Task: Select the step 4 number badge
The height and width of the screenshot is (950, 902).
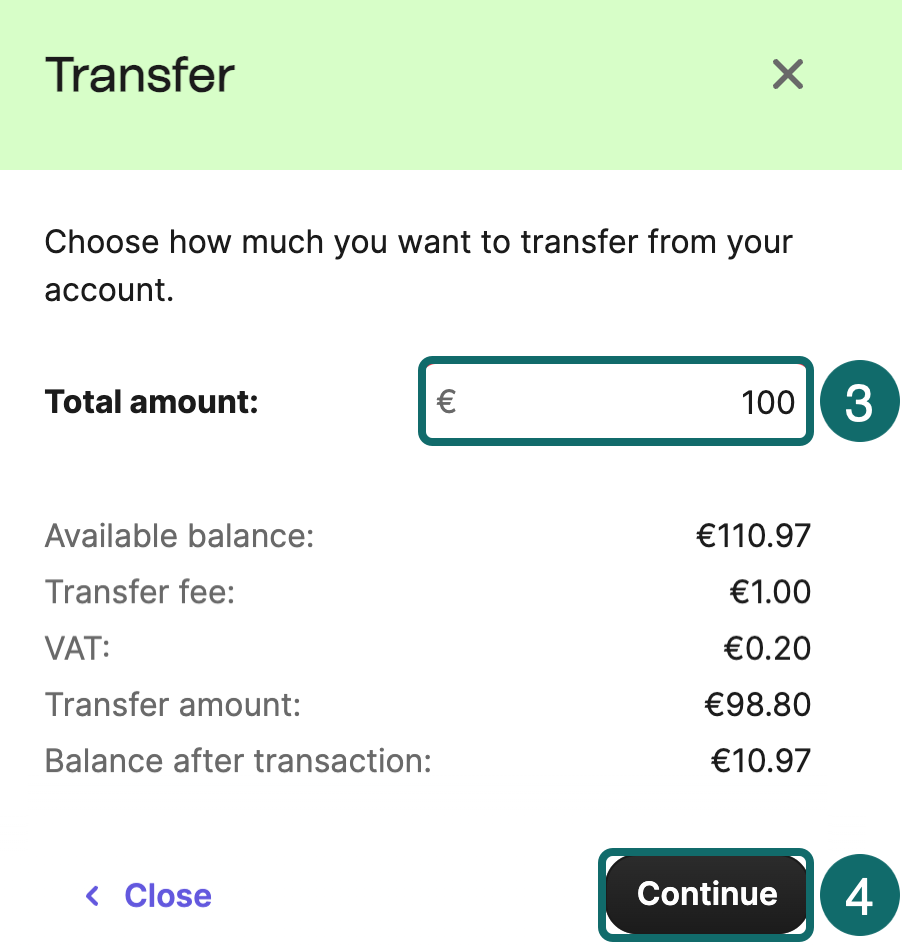Action: [x=860, y=895]
